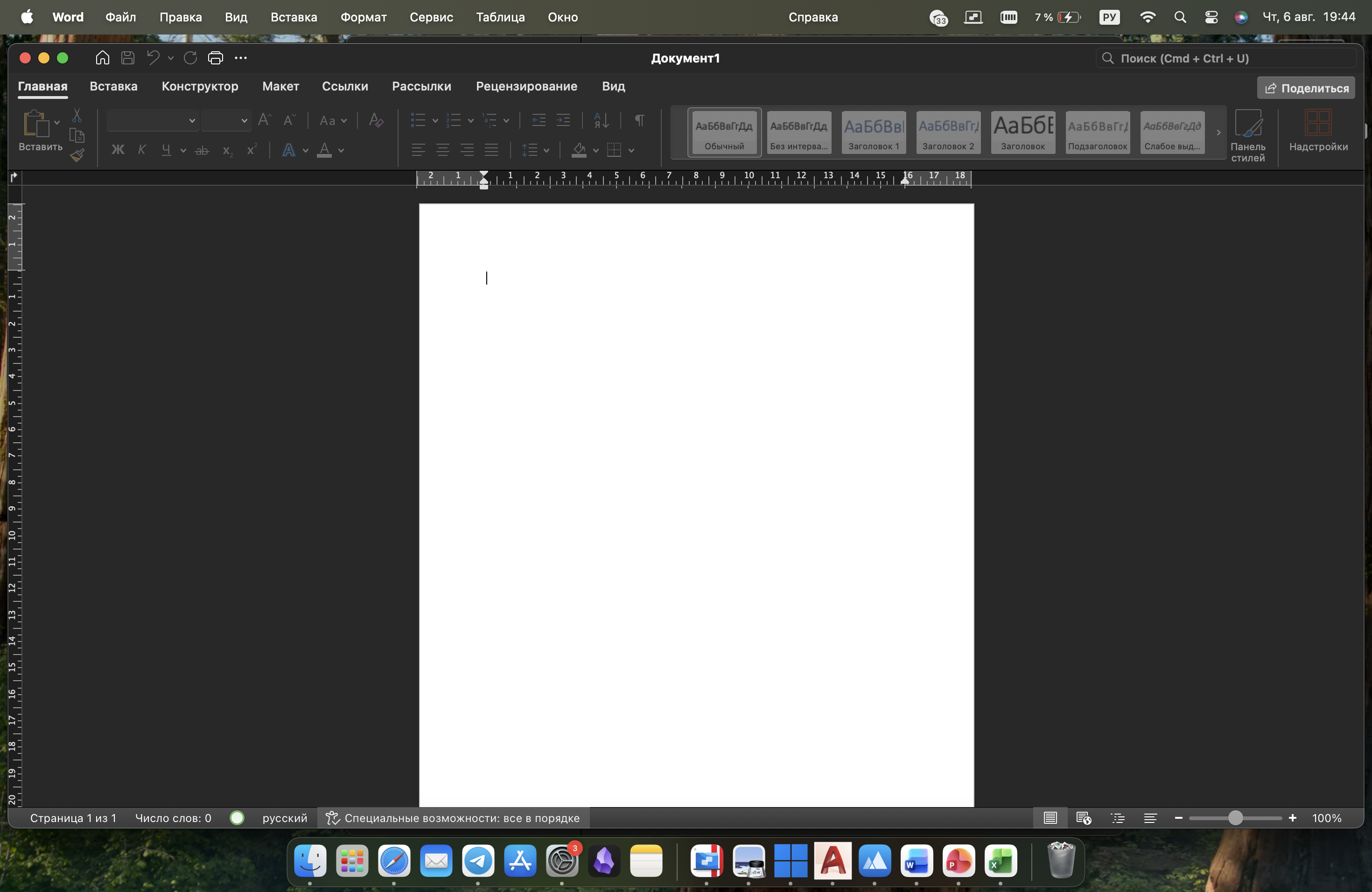This screenshot has height=892, width=1372.
Task: Click русский language in status bar
Action: [285, 818]
